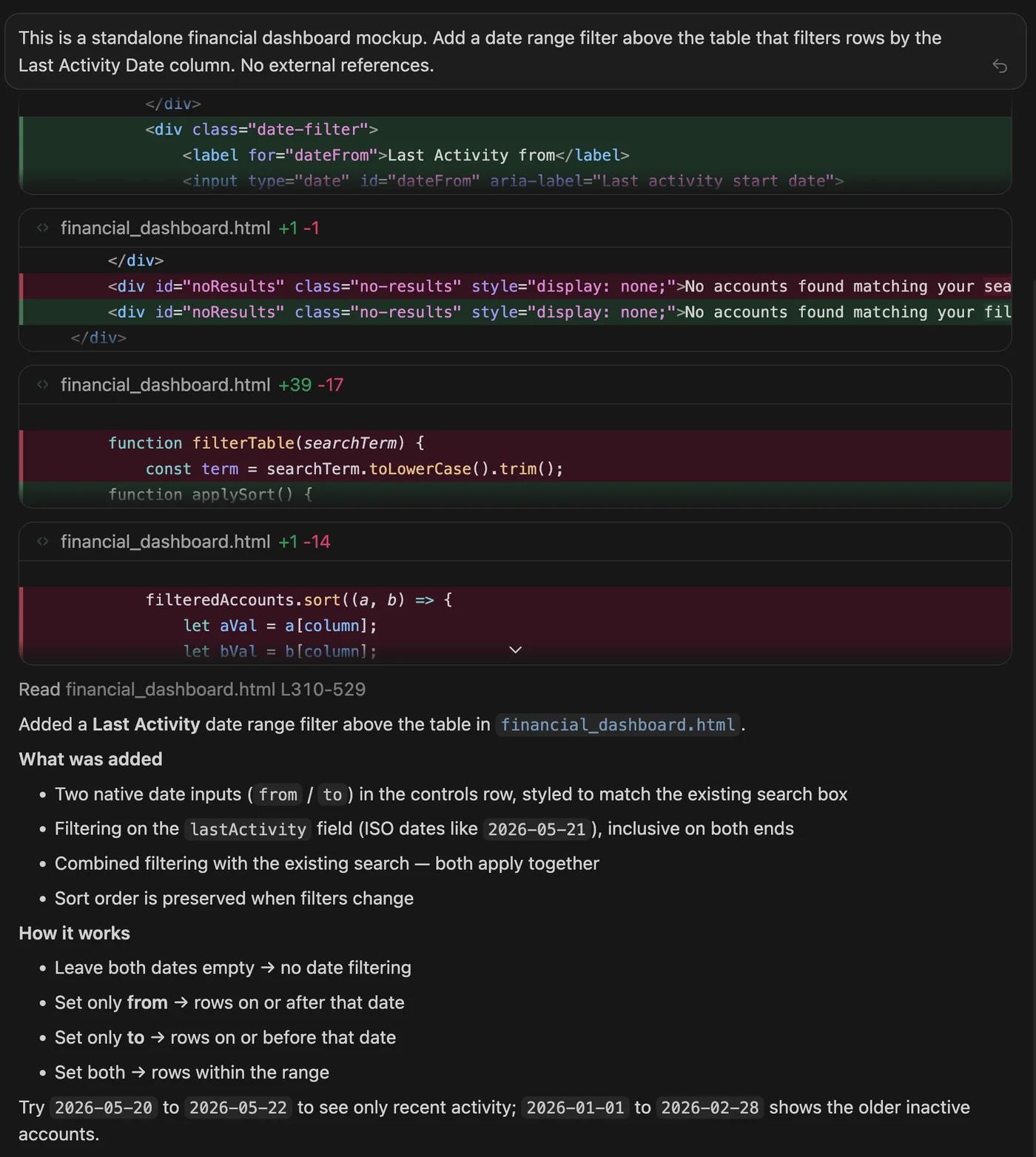
Task: Select the user prompt message bubble
Action: pyautogui.click(x=515, y=52)
